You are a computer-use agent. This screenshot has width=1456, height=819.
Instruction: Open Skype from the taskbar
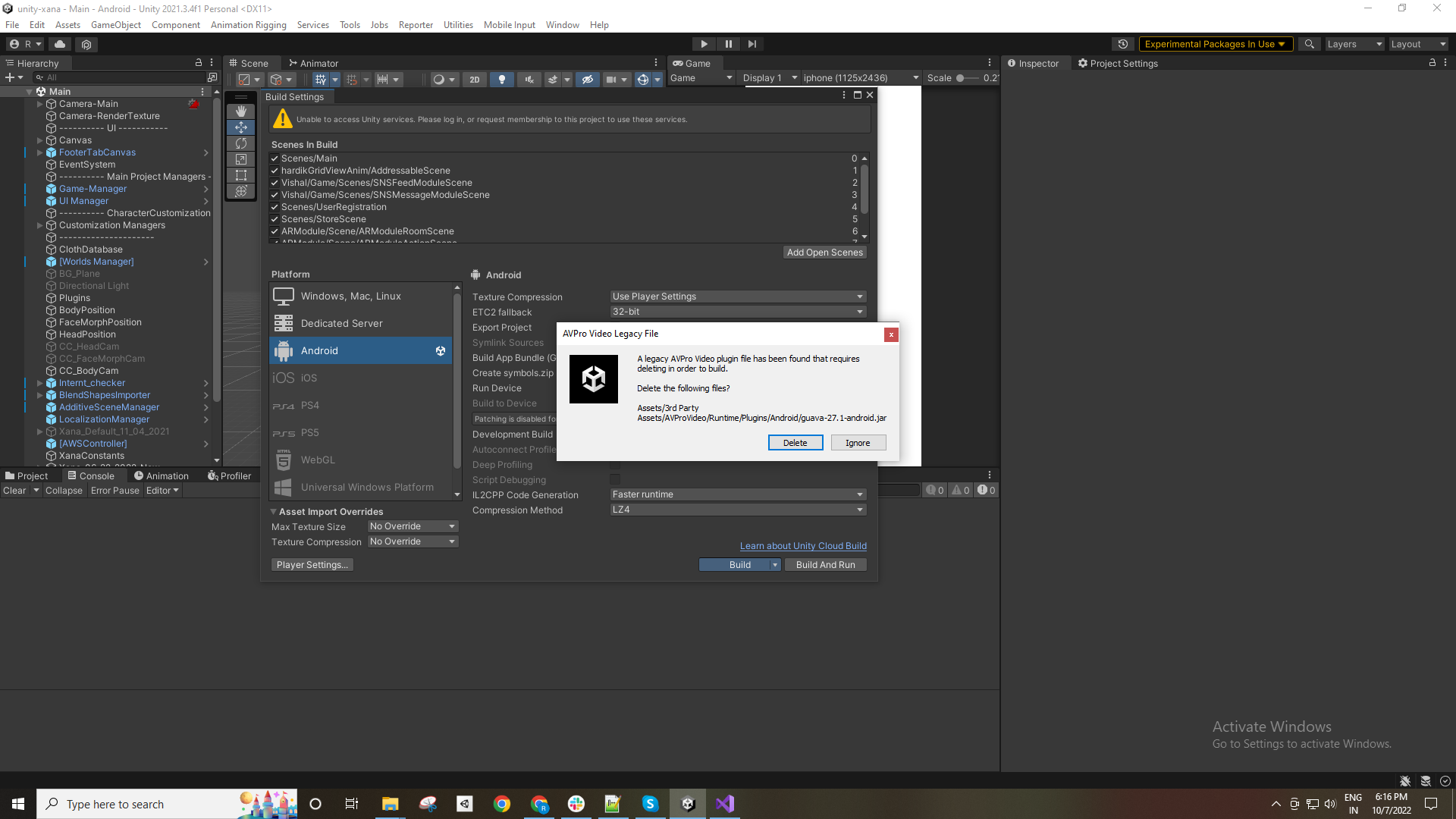point(651,804)
